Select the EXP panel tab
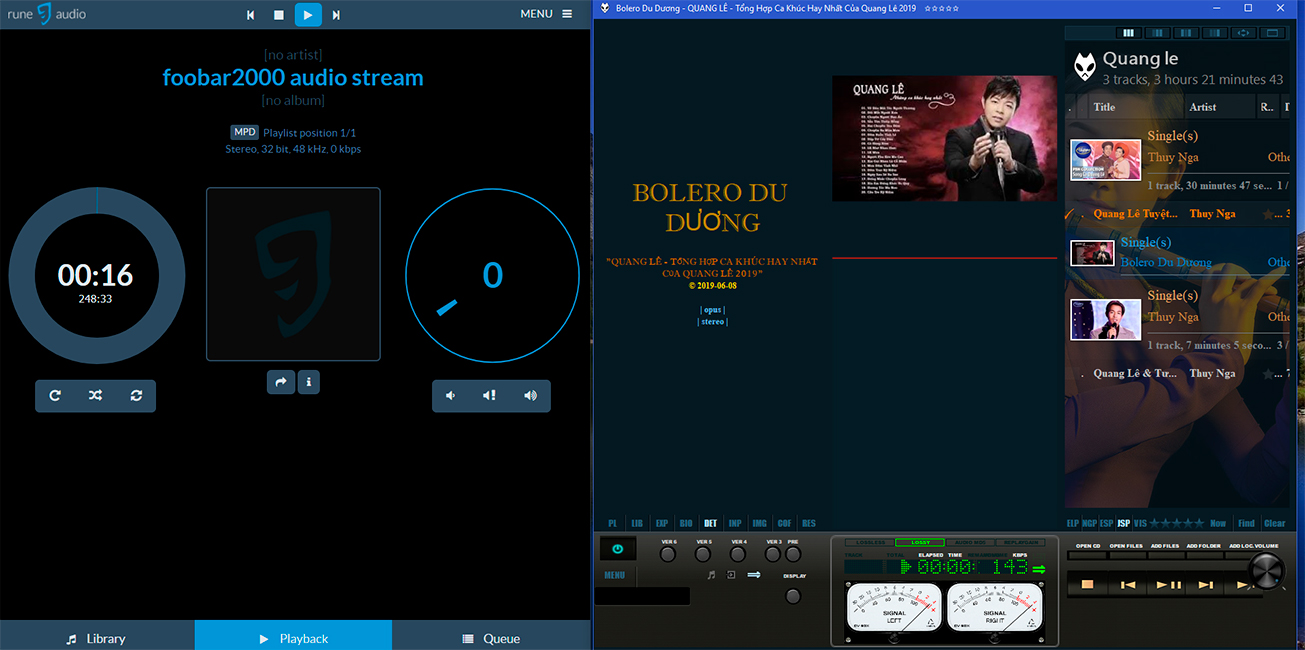1305x650 pixels. click(662, 523)
